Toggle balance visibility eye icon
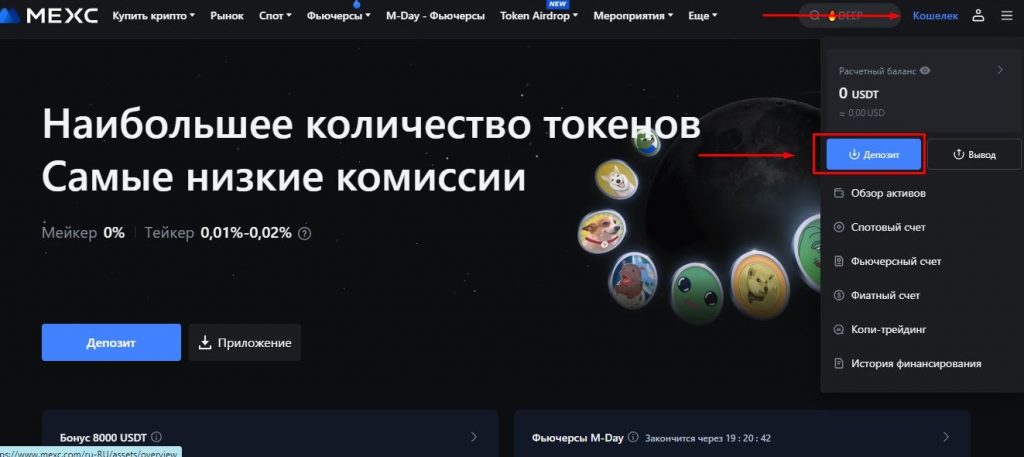Screen dimensions: 1024x457 [925, 71]
